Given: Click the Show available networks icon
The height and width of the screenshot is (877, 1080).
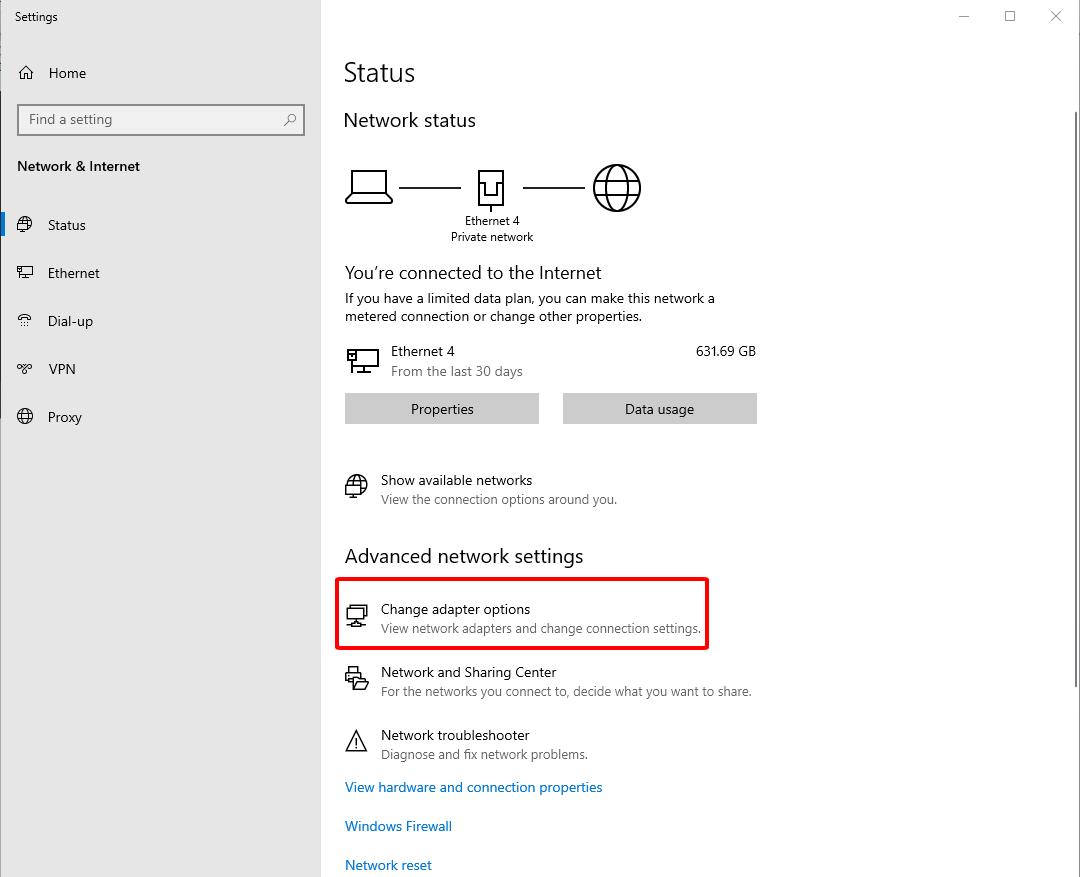Looking at the screenshot, I should [x=356, y=486].
